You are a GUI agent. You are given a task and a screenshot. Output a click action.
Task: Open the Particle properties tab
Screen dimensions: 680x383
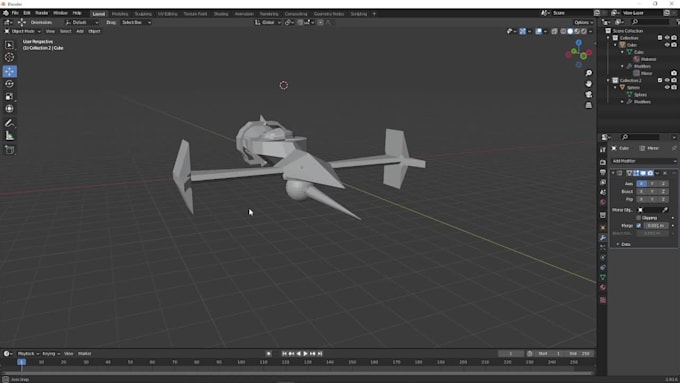click(x=603, y=248)
